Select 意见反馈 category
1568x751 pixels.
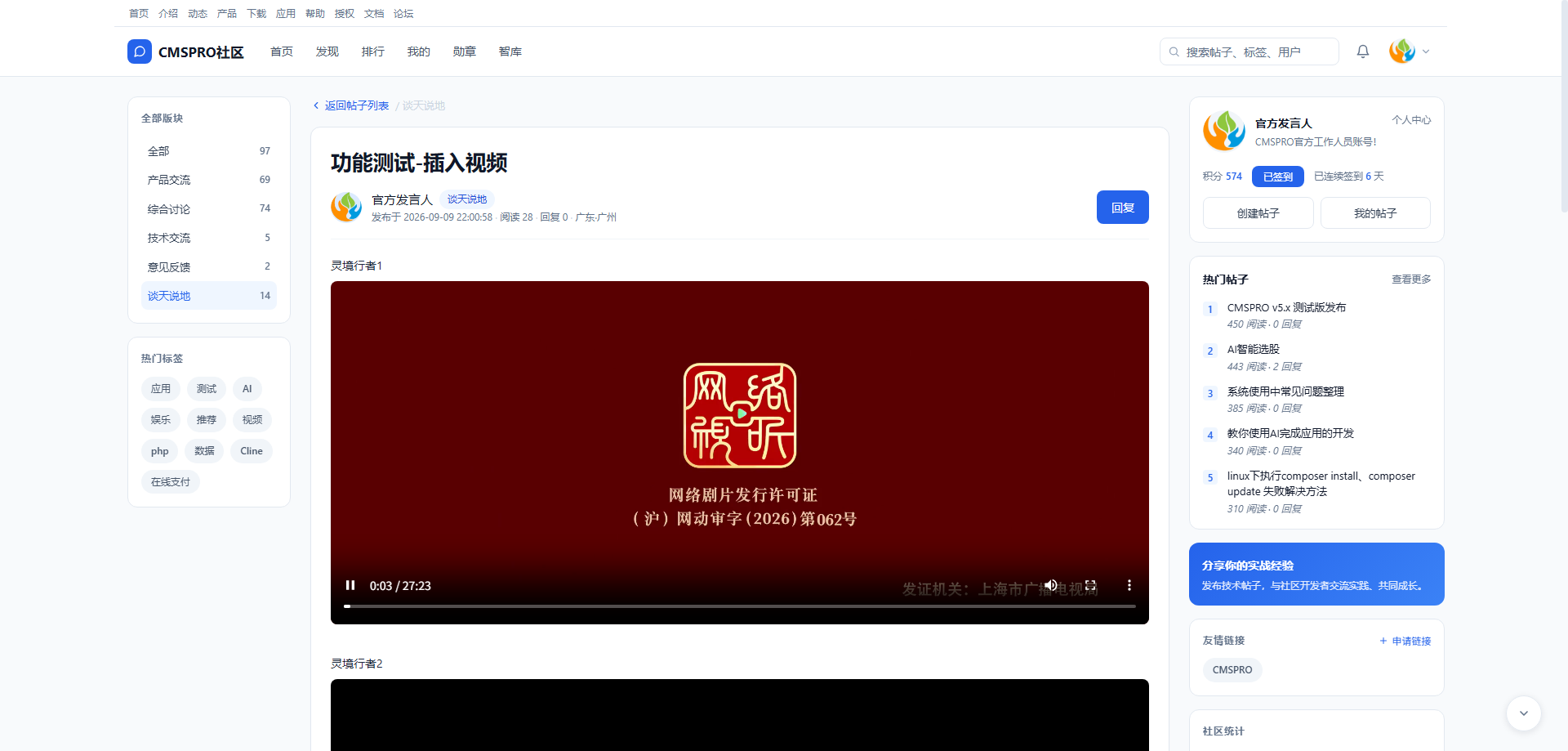(x=209, y=267)
